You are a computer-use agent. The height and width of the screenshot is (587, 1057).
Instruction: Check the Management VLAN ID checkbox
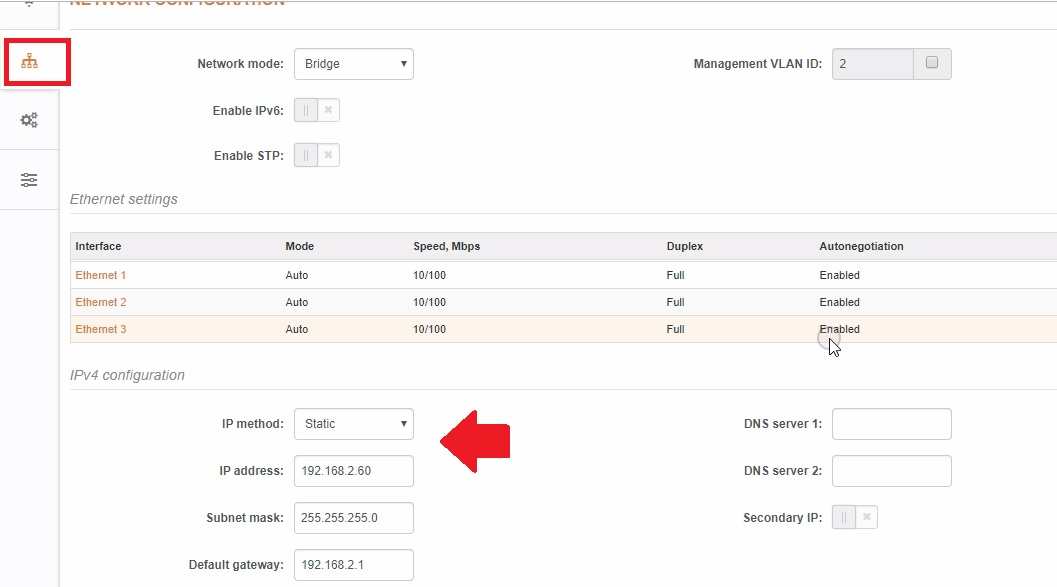(x=932, y=63)
